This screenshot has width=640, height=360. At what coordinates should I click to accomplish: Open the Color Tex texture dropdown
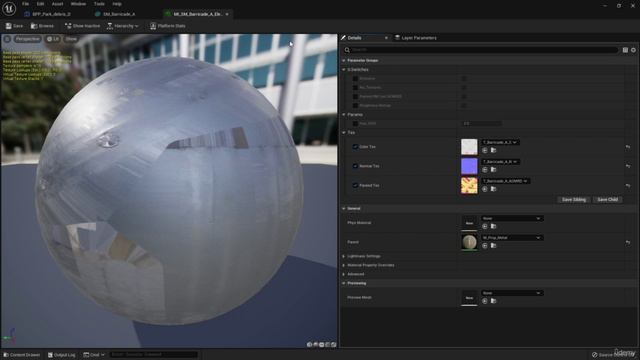[500, 142]
